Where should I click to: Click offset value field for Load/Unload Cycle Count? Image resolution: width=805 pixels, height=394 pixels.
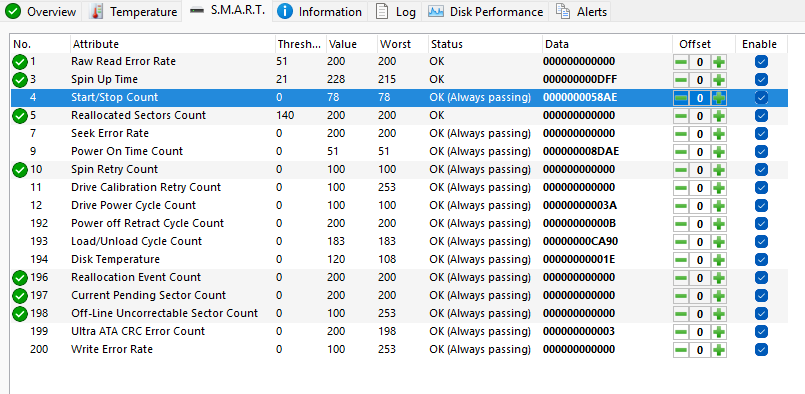tap(700, 242)
